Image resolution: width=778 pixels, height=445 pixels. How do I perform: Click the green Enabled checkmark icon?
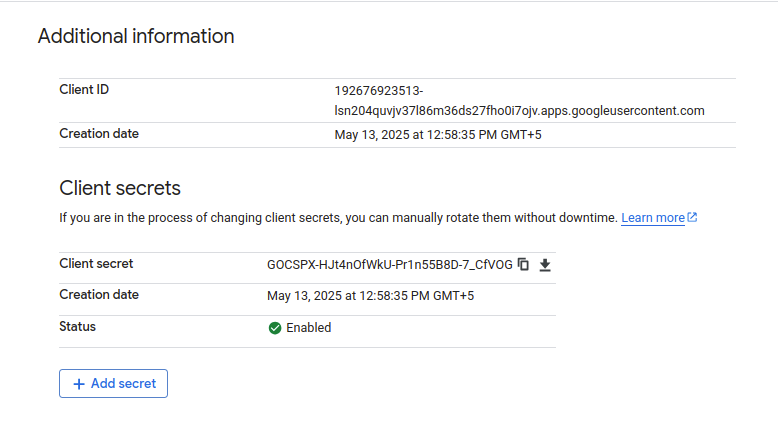coord(275,328)
